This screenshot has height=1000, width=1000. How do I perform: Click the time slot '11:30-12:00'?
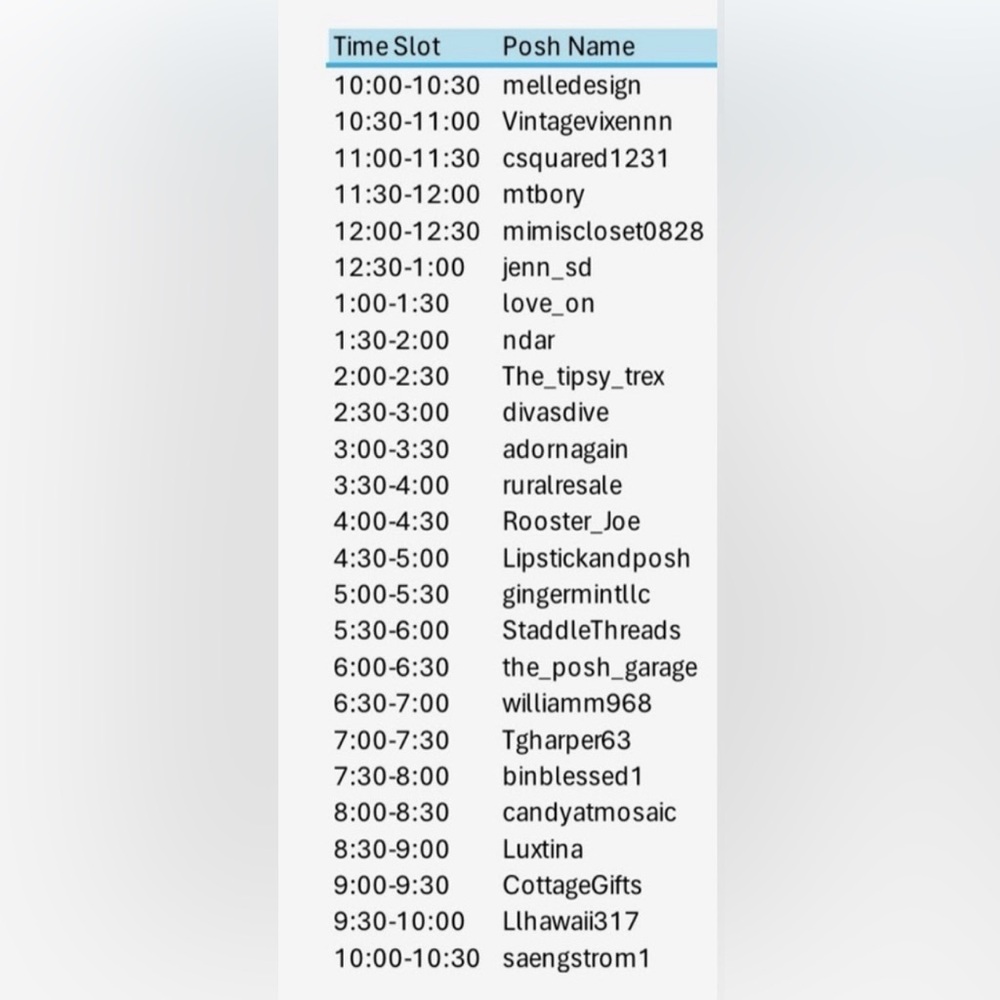click(x=406, y=195)
